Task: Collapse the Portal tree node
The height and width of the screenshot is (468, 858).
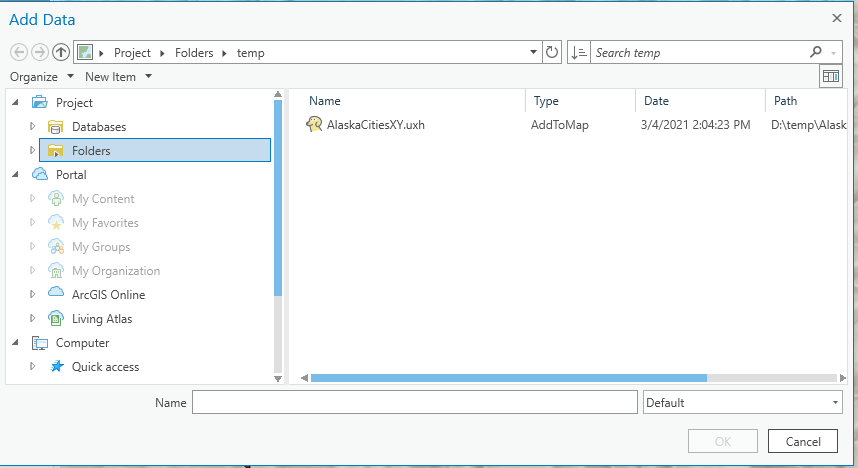Action: (15, 175)
